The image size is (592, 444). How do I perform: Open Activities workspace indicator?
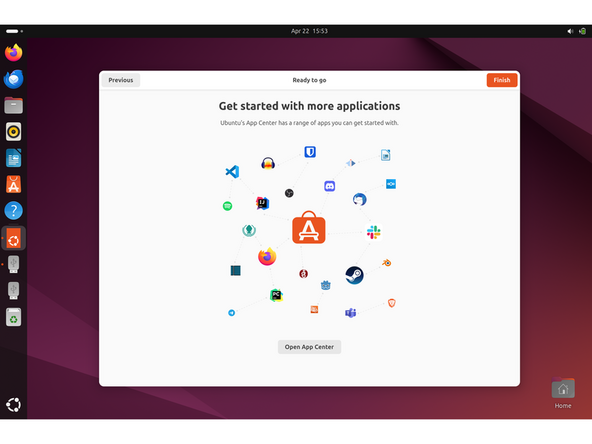pyautogui.click(x=14, y=31)
